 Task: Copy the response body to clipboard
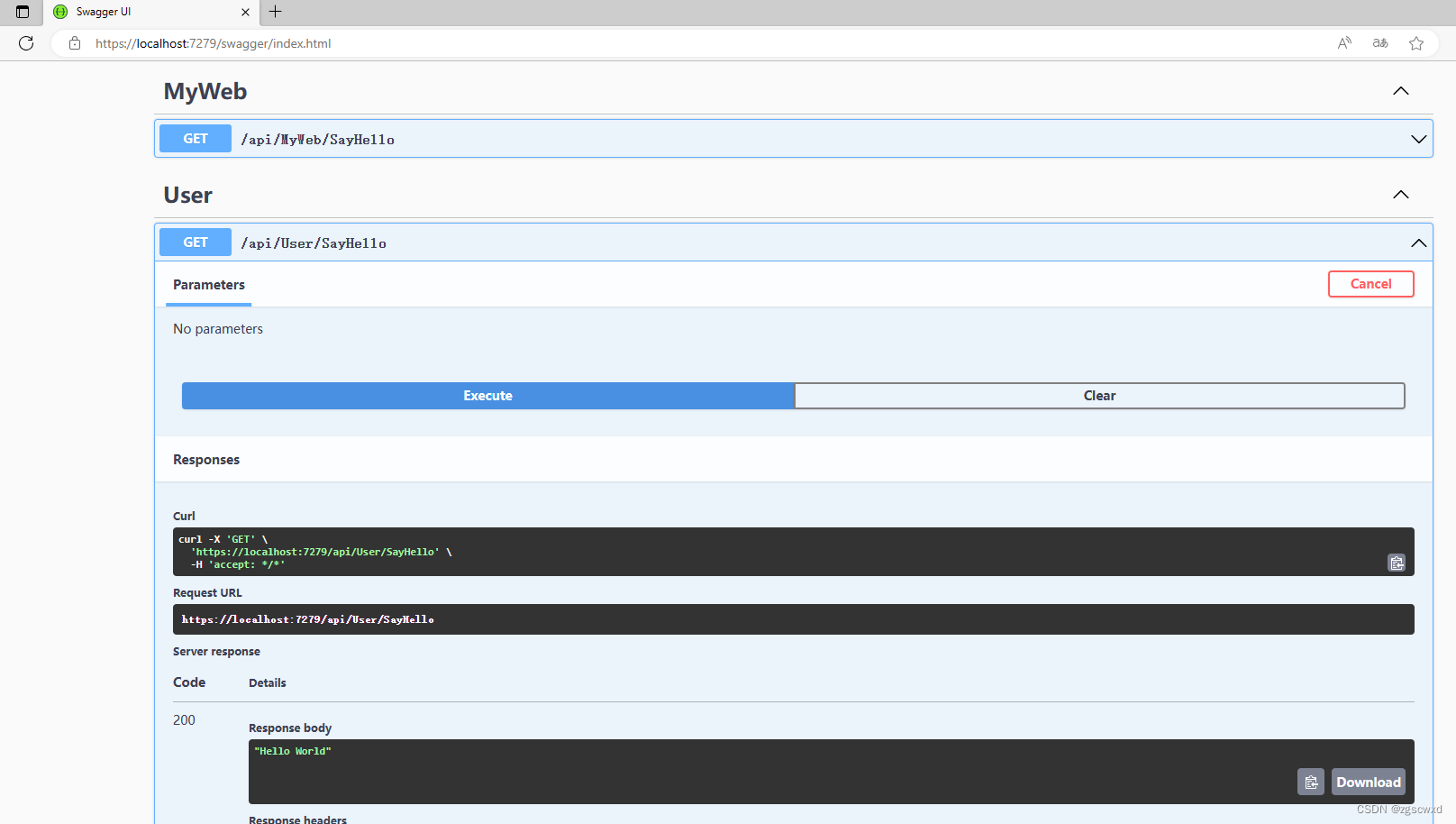coord(1311,782)
